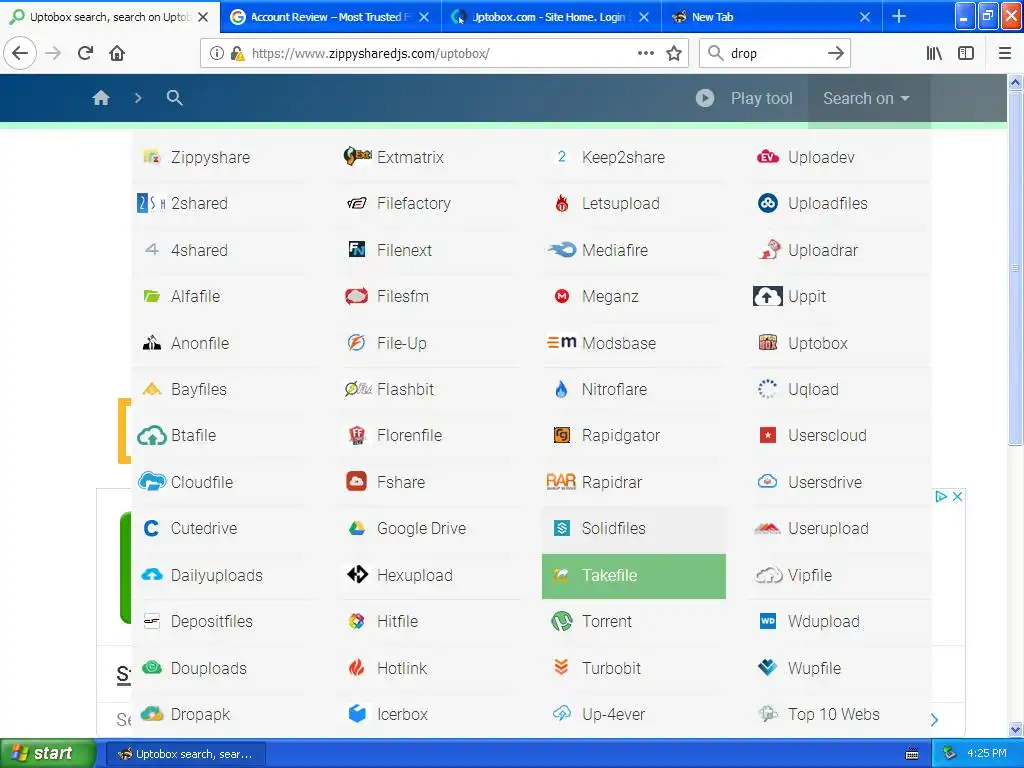The width and height of the screenshot is (1024, 768).
Task: Close the advertisement with X icon
Action: [x=957, y=496]
